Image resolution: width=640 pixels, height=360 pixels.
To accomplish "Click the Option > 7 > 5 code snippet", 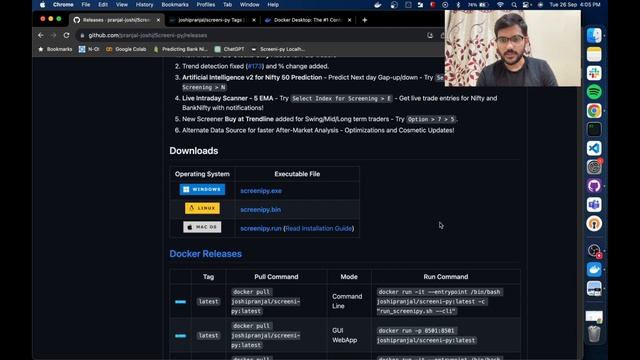I will pyautogui.click(x=431, y=119).
